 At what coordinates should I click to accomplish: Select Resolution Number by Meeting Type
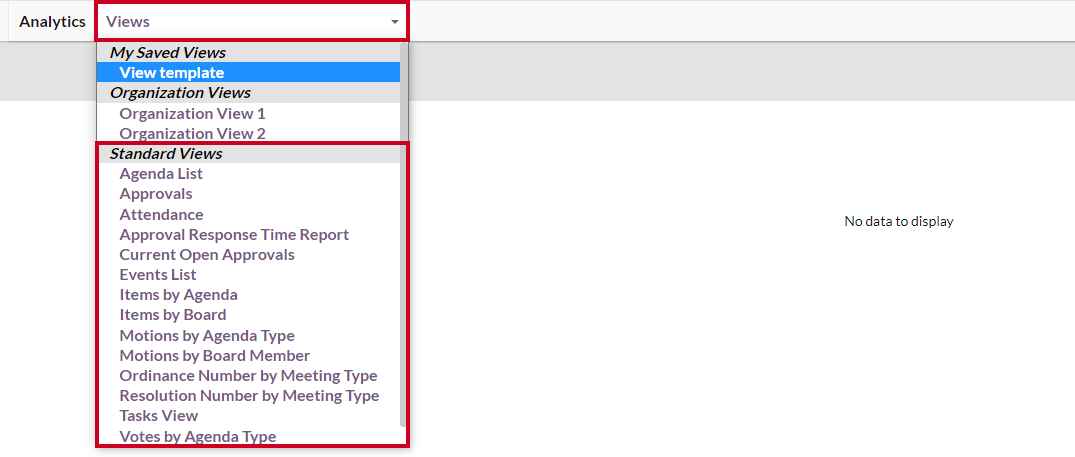coord(248,396)
